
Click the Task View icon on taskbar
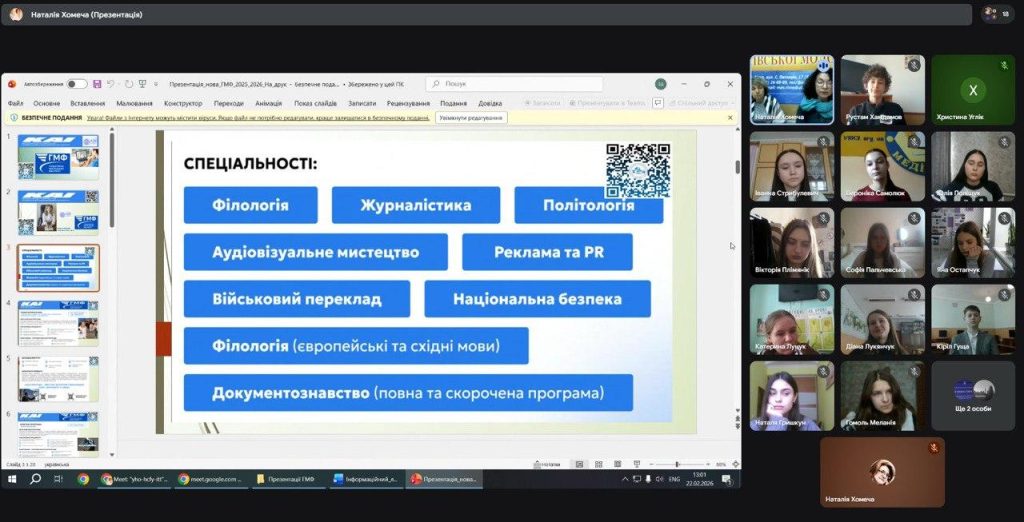(x=59, y=479)
